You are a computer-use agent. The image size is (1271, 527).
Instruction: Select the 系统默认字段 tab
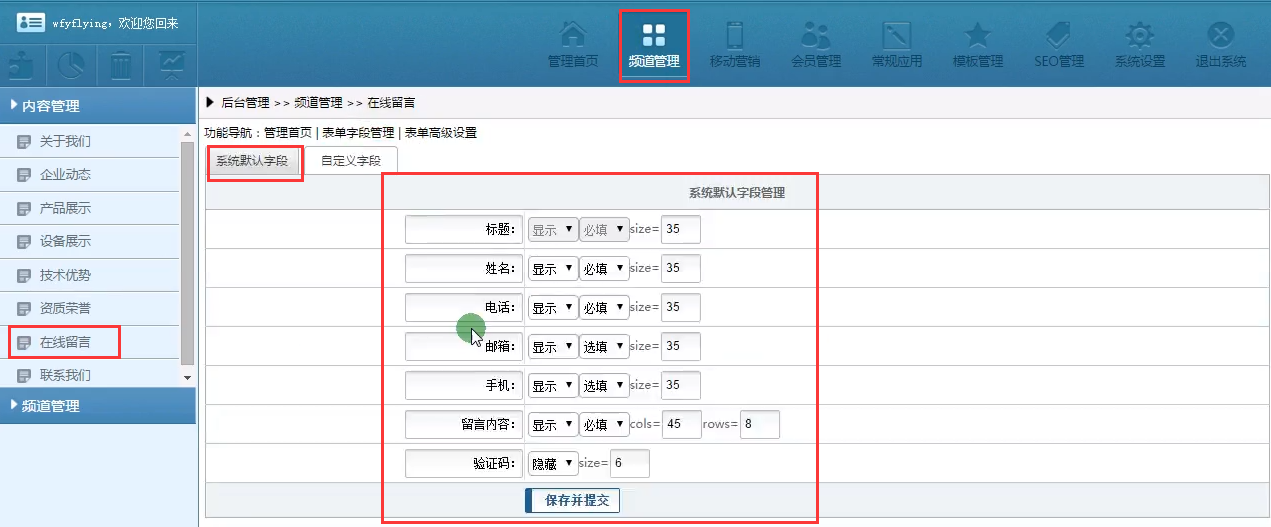coord(255,162)
